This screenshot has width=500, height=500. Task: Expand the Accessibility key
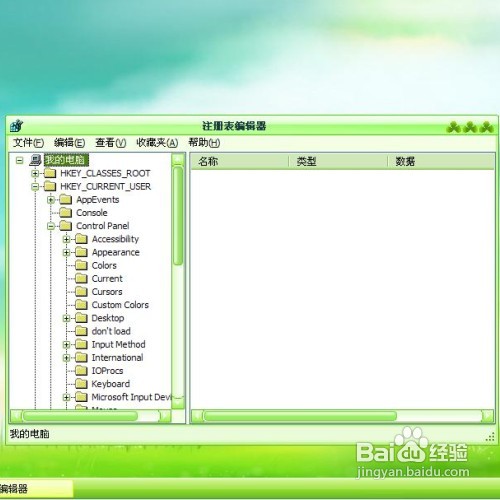pyautogui.click(x=66, y=239)
